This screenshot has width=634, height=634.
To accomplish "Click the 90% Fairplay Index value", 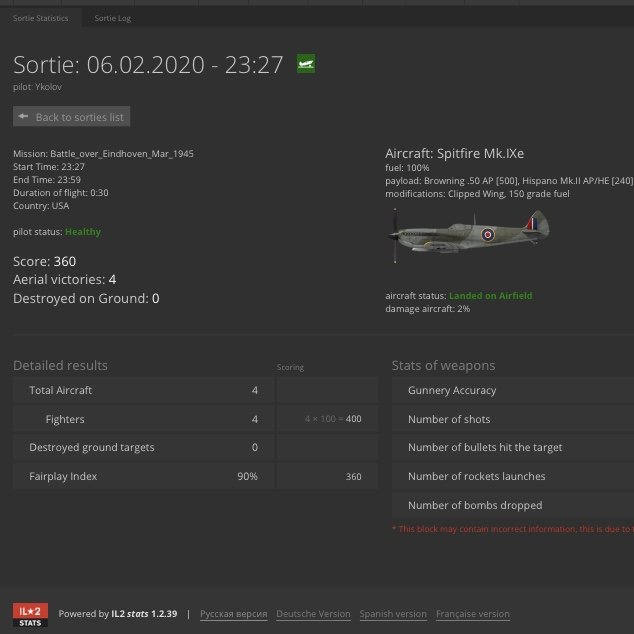I will (x=247, y=476).
